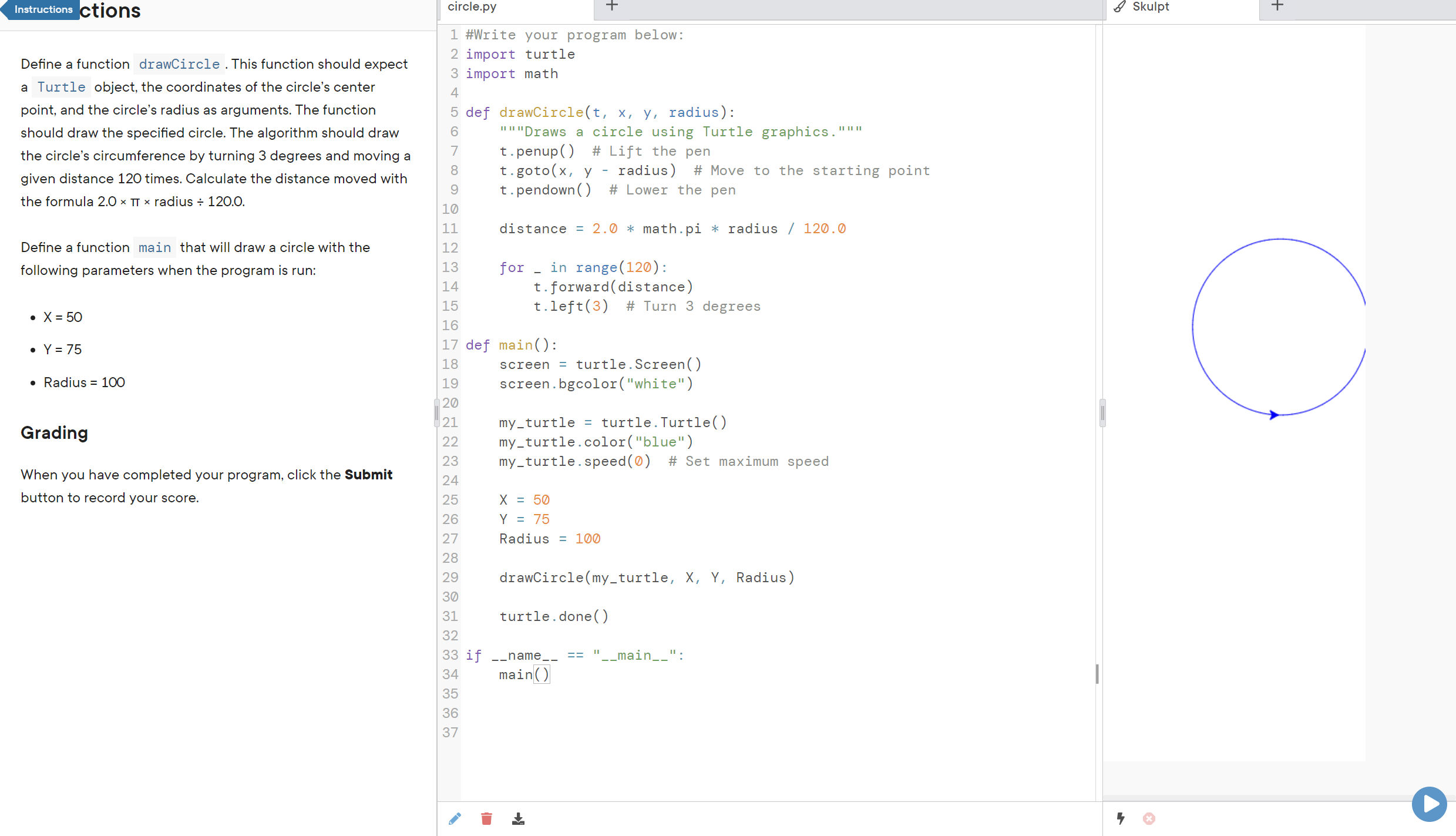This screenshot has width=1456, height=836.
Task: Switch to the Skulpt output tab
Action: pyautogui.click(x=1150, y=6)
